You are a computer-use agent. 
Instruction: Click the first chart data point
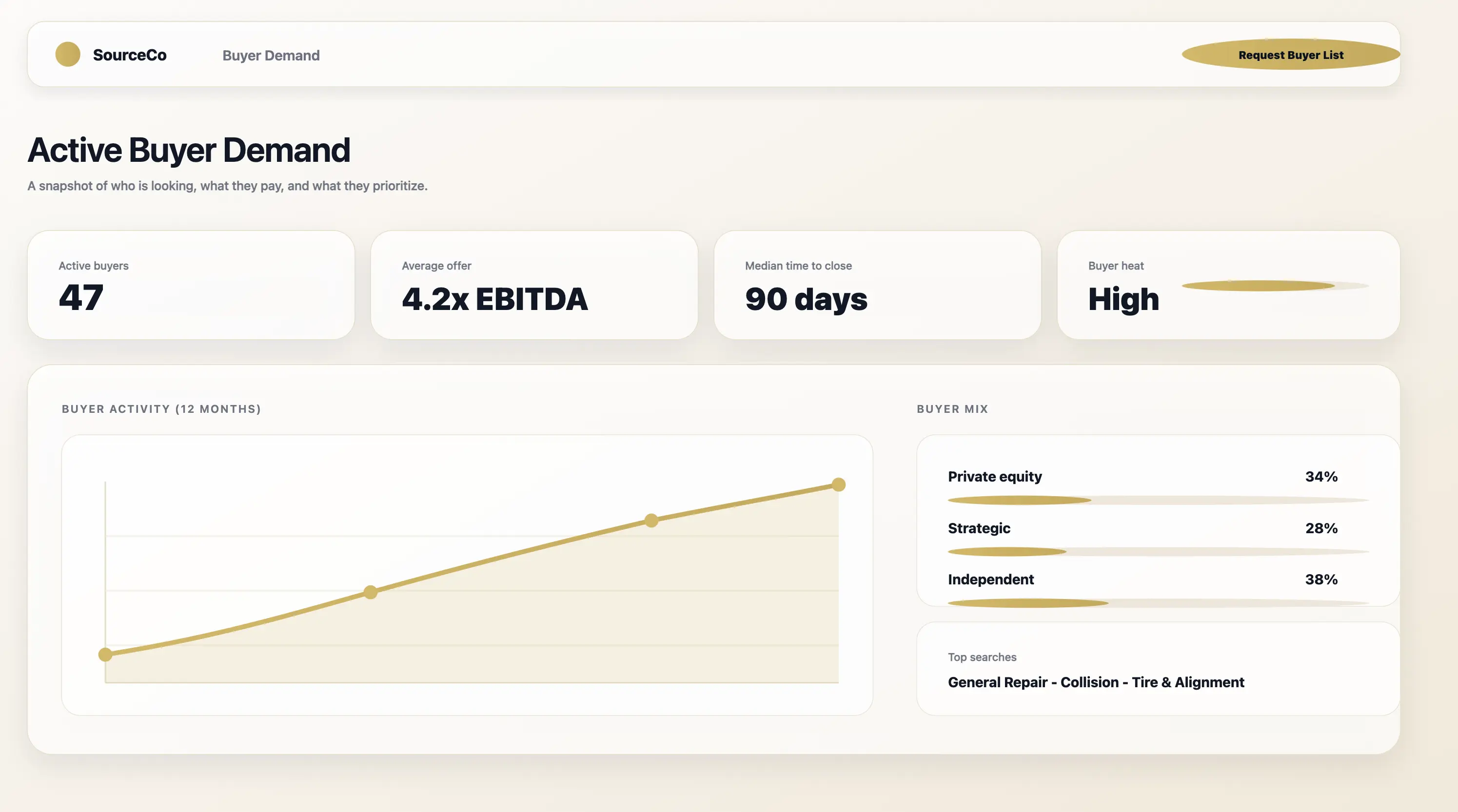[x=105, y=655]
